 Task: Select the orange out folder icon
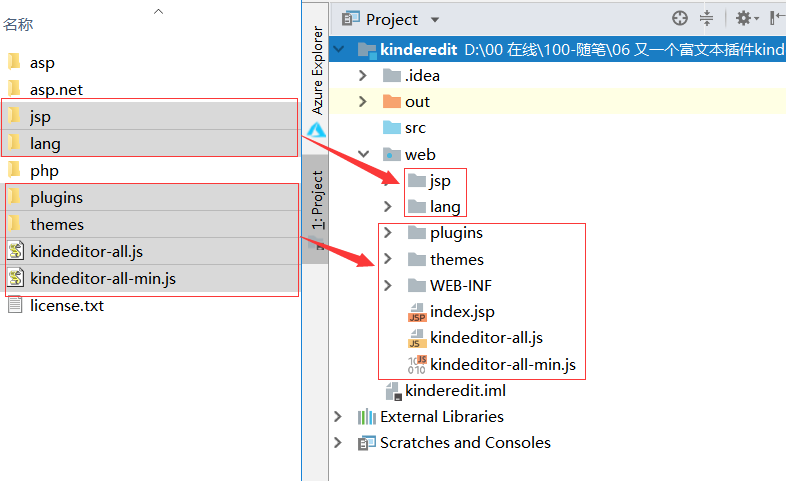(392, 102)
